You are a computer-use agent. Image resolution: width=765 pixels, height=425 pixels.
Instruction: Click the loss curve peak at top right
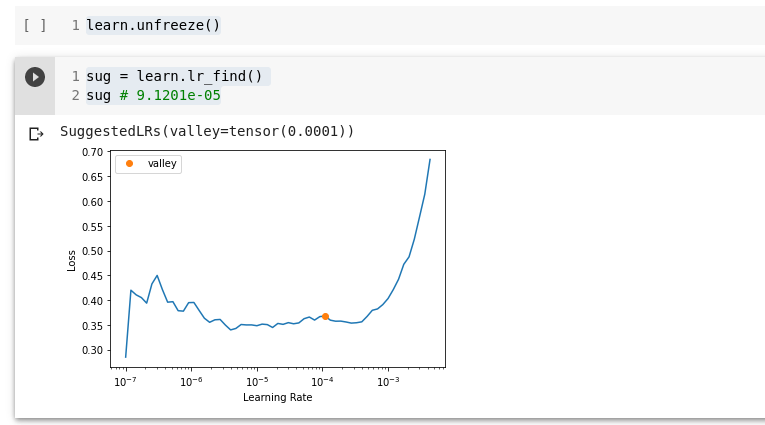[x=430, y=160]
